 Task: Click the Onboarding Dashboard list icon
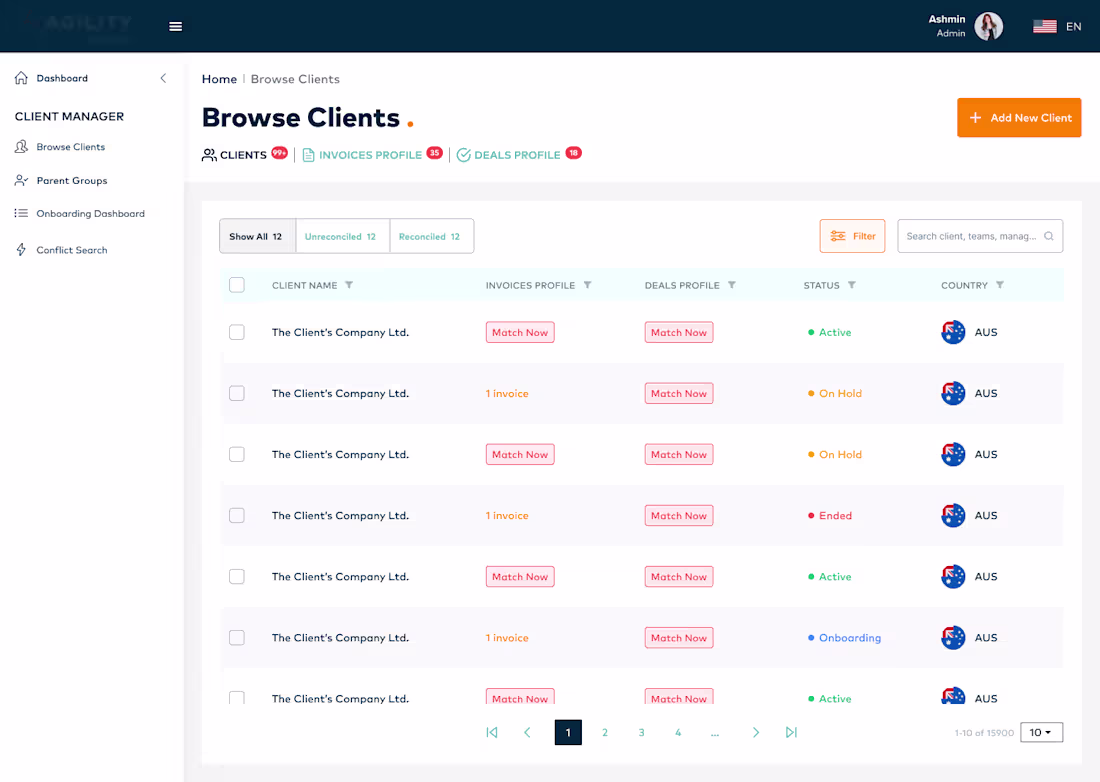[22, 213]
